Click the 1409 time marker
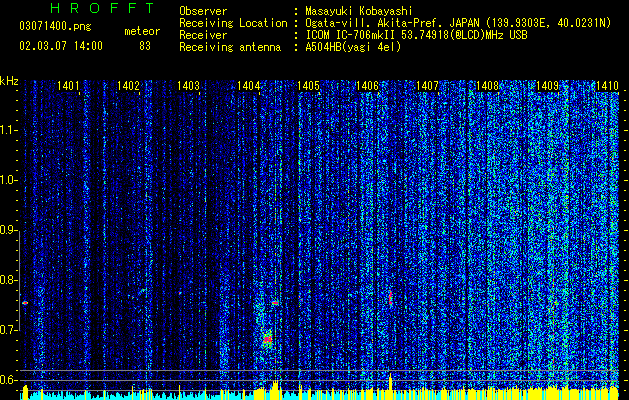This screenshot has width=629, height=400. 548,85
